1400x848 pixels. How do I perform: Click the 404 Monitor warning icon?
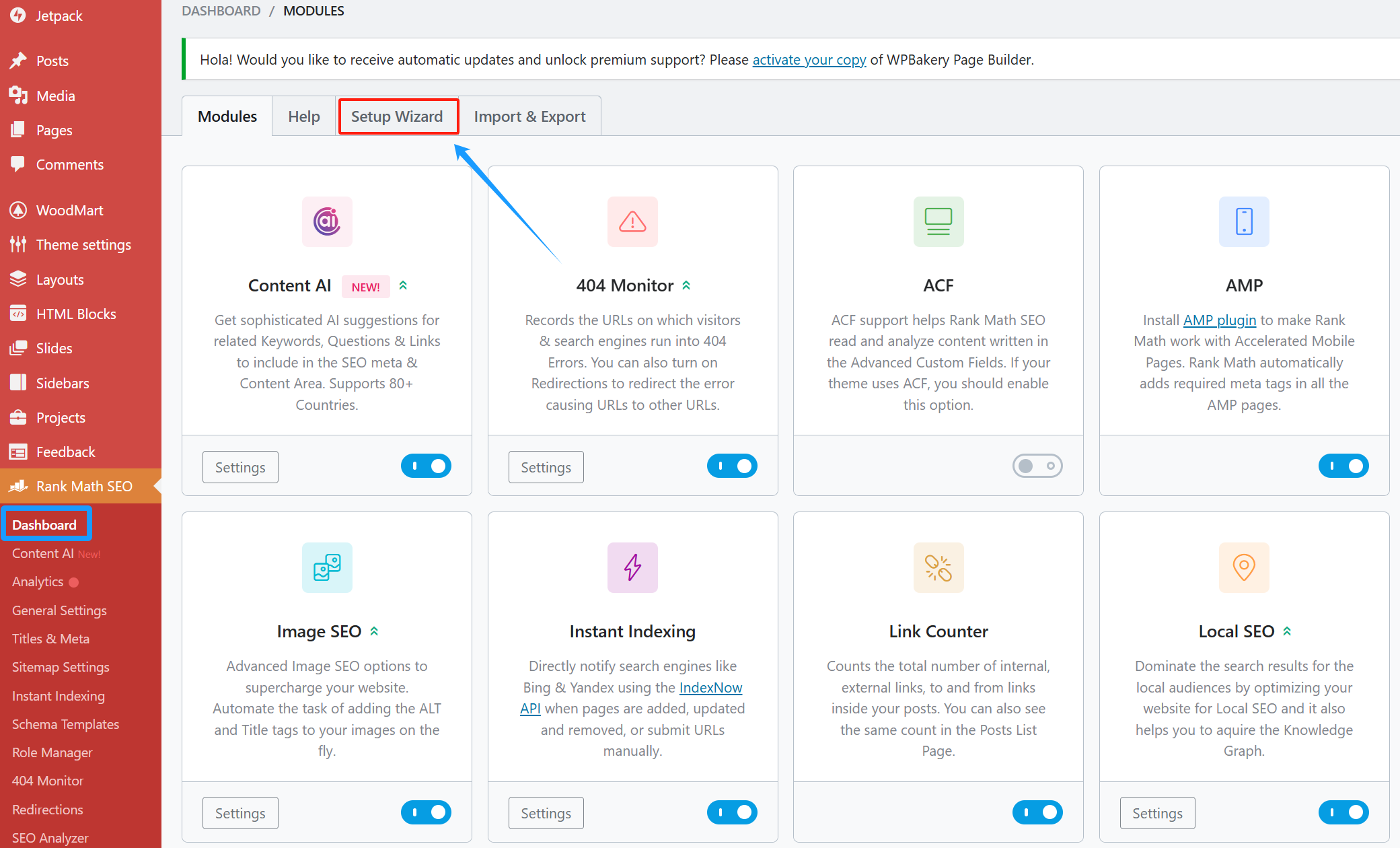click(632, 221)
